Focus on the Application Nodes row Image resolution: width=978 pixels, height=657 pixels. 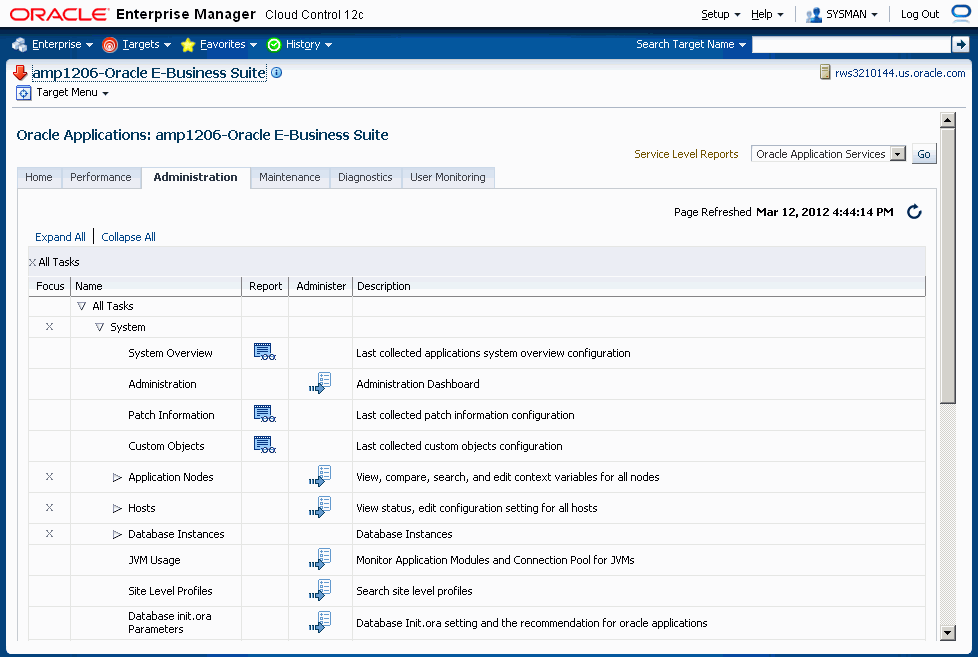click(49, 477)
